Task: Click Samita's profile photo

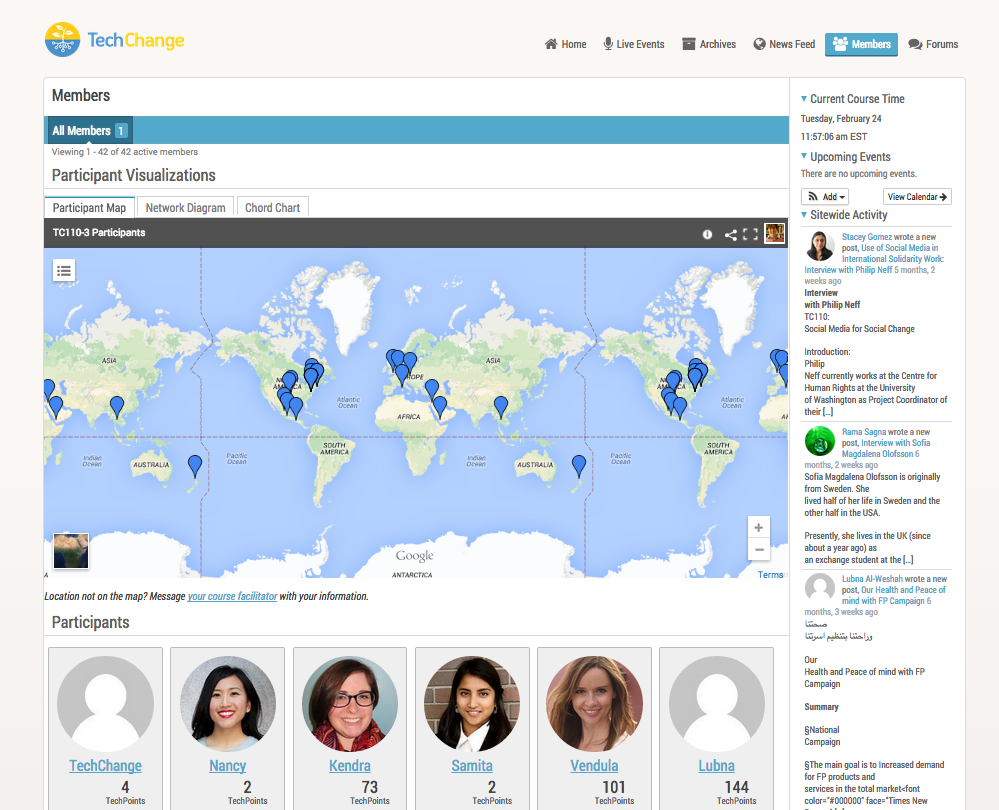Action: (472, 704)
